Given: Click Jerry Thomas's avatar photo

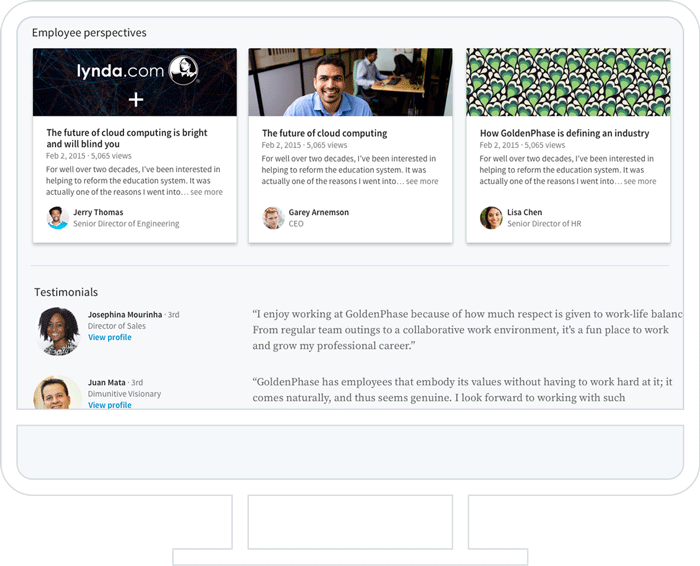Looking at the screenshot, I should tap(57, 218).
